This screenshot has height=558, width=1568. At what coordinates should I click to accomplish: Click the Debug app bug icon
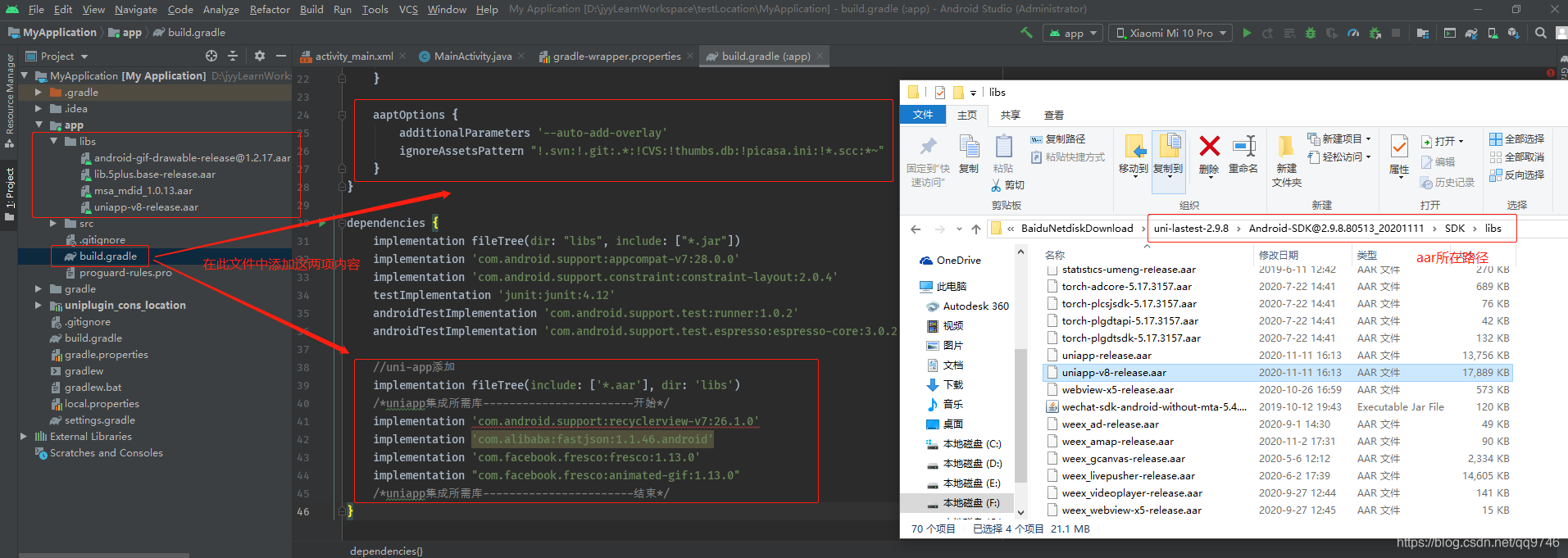[x=1311, y=33]
